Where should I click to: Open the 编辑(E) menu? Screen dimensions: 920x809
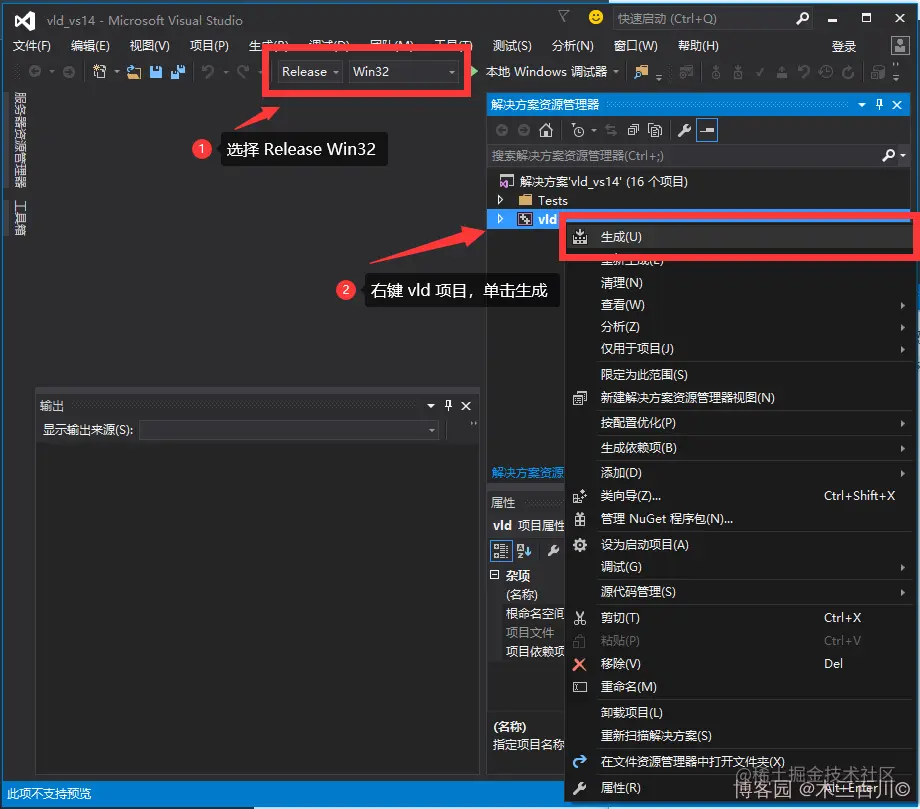tap(90, 46)
